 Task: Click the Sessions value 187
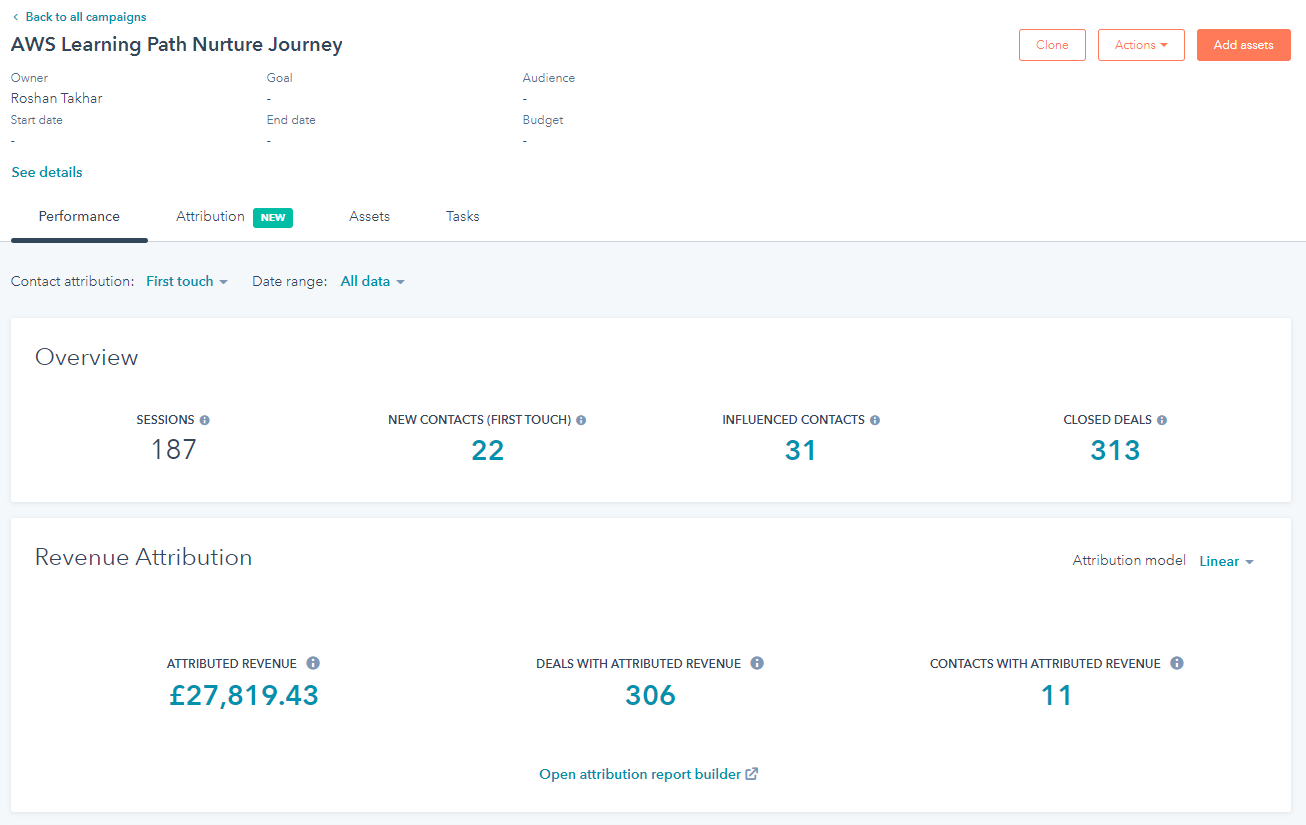coord(174,451)
